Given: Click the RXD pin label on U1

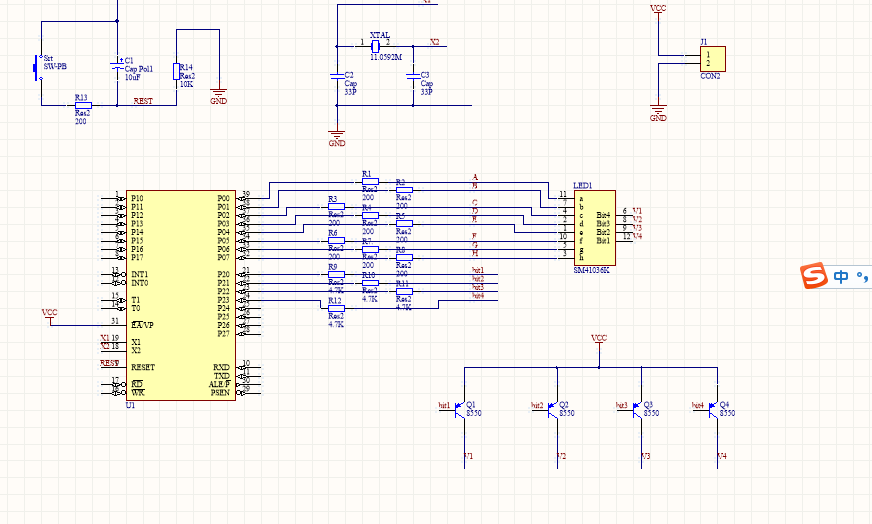Looking at the screenshot, I should click(x=221, y=367).
